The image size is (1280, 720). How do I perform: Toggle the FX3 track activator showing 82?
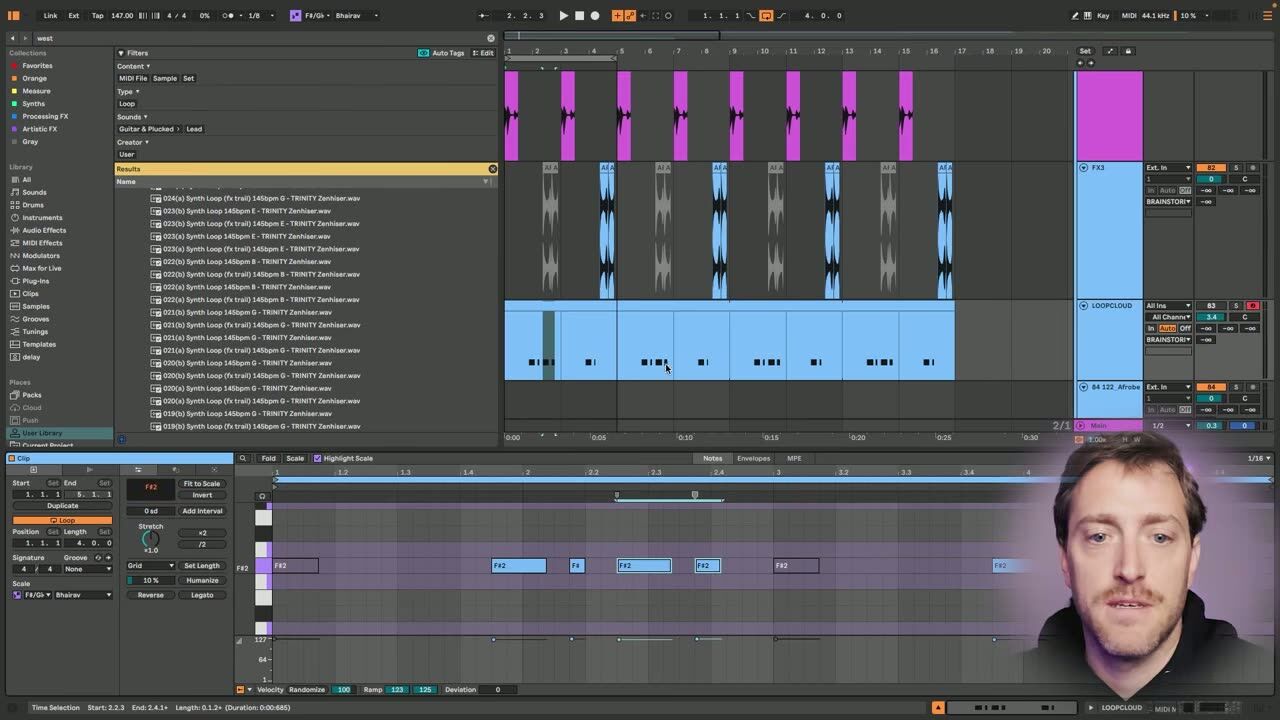pos(1211,168)
